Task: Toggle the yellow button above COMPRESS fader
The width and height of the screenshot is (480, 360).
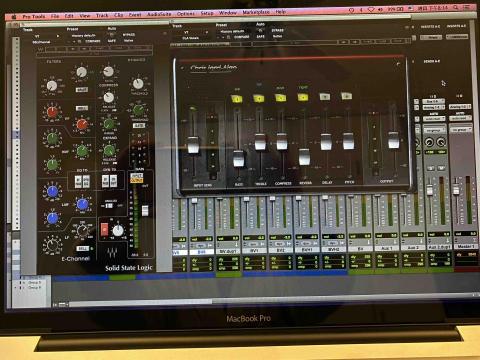Action: [281, 98]
